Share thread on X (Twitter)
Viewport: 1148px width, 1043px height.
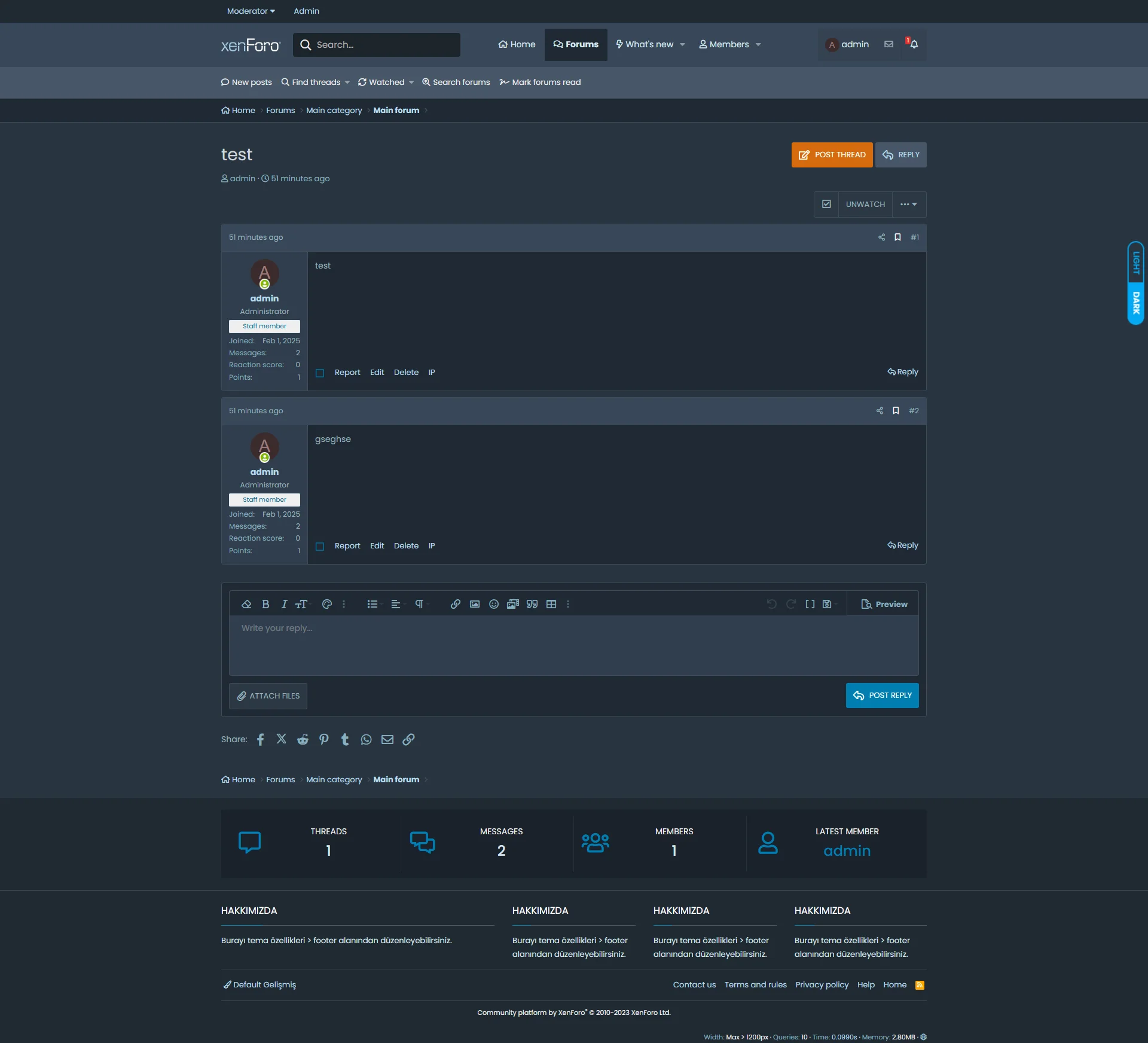point(282,739)
